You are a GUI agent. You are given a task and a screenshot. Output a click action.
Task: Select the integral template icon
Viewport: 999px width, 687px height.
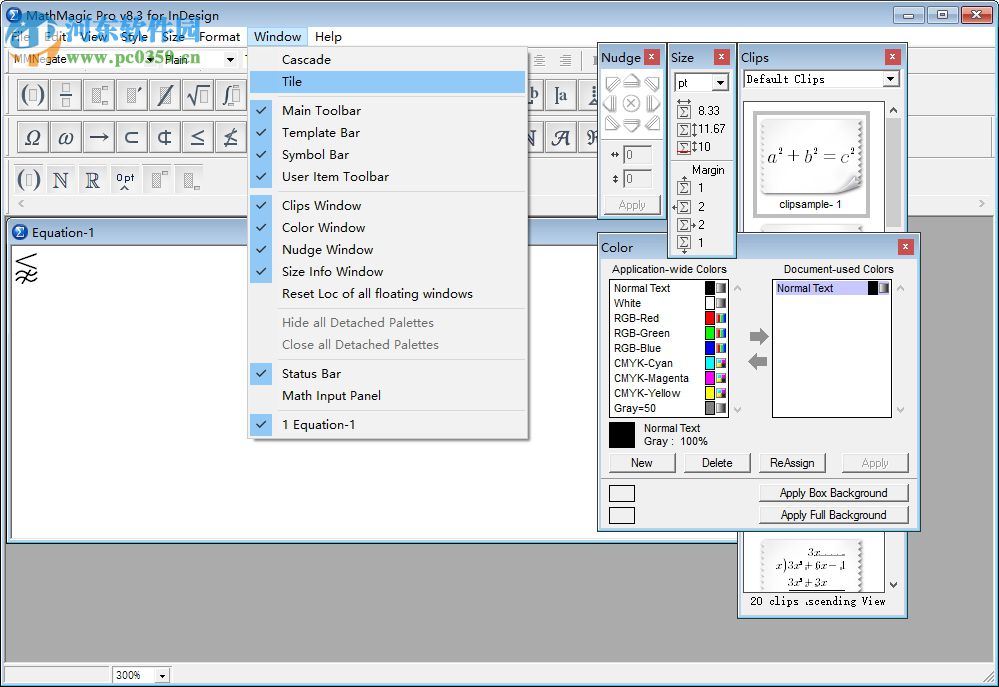230,95
